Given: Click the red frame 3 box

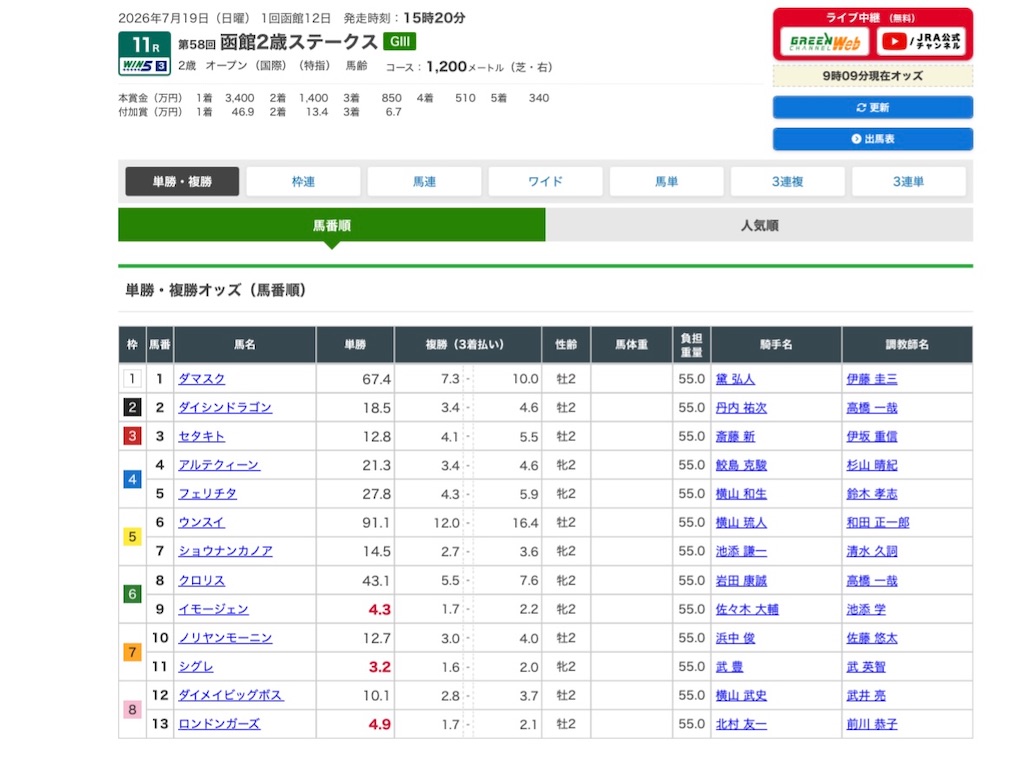Looking at the screenshot, I should pyautogui.click(x=132, y=436).
